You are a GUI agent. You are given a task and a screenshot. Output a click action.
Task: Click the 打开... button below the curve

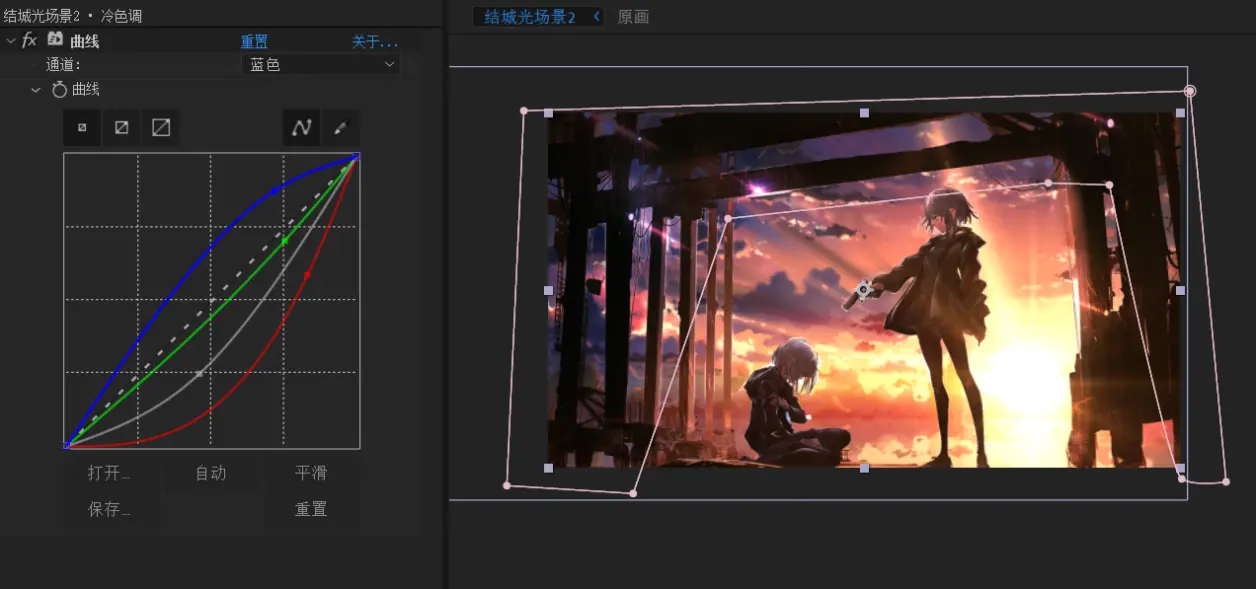(x=110, y=473)
